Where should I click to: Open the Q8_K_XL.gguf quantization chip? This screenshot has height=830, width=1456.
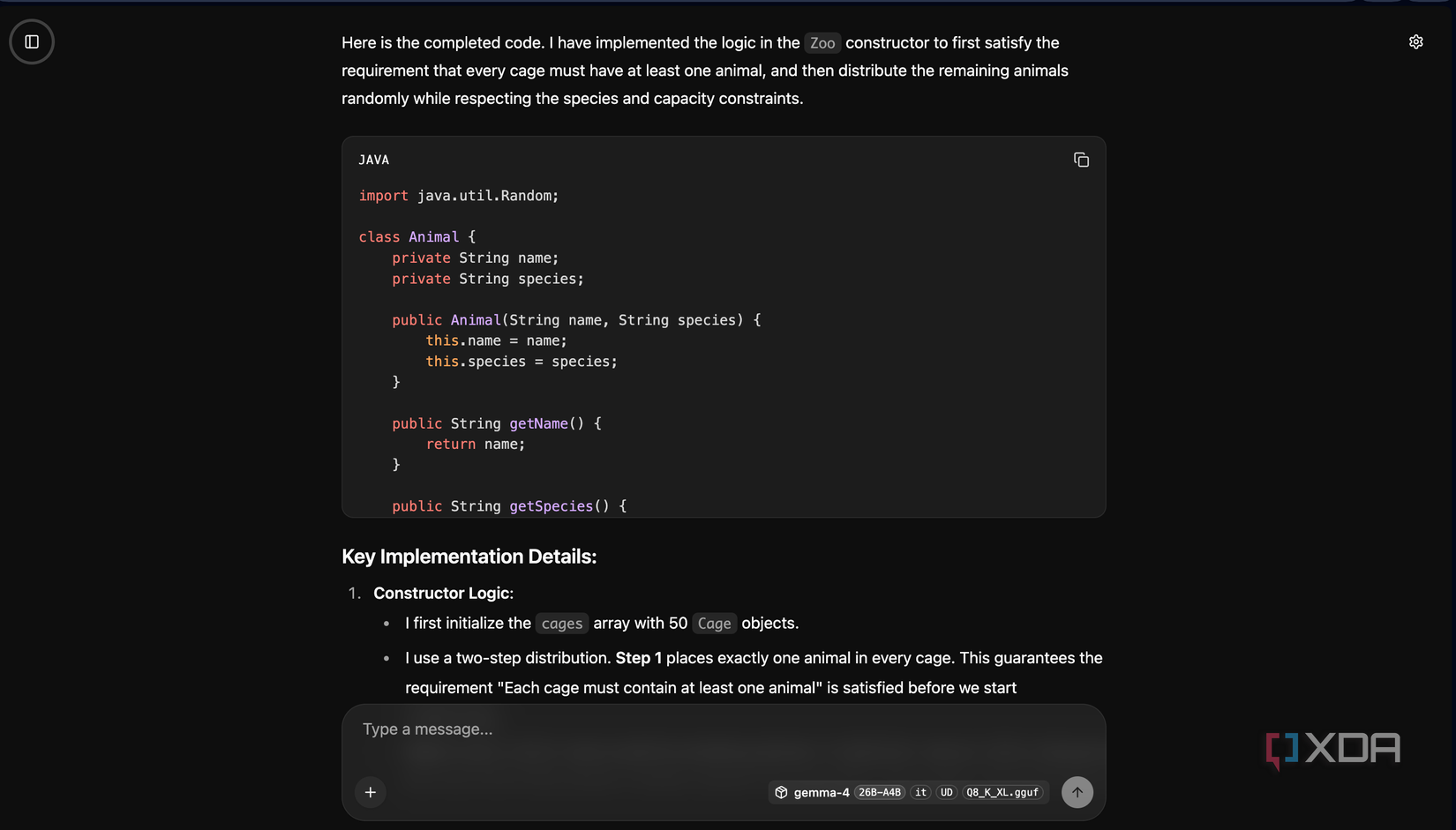1002,792
